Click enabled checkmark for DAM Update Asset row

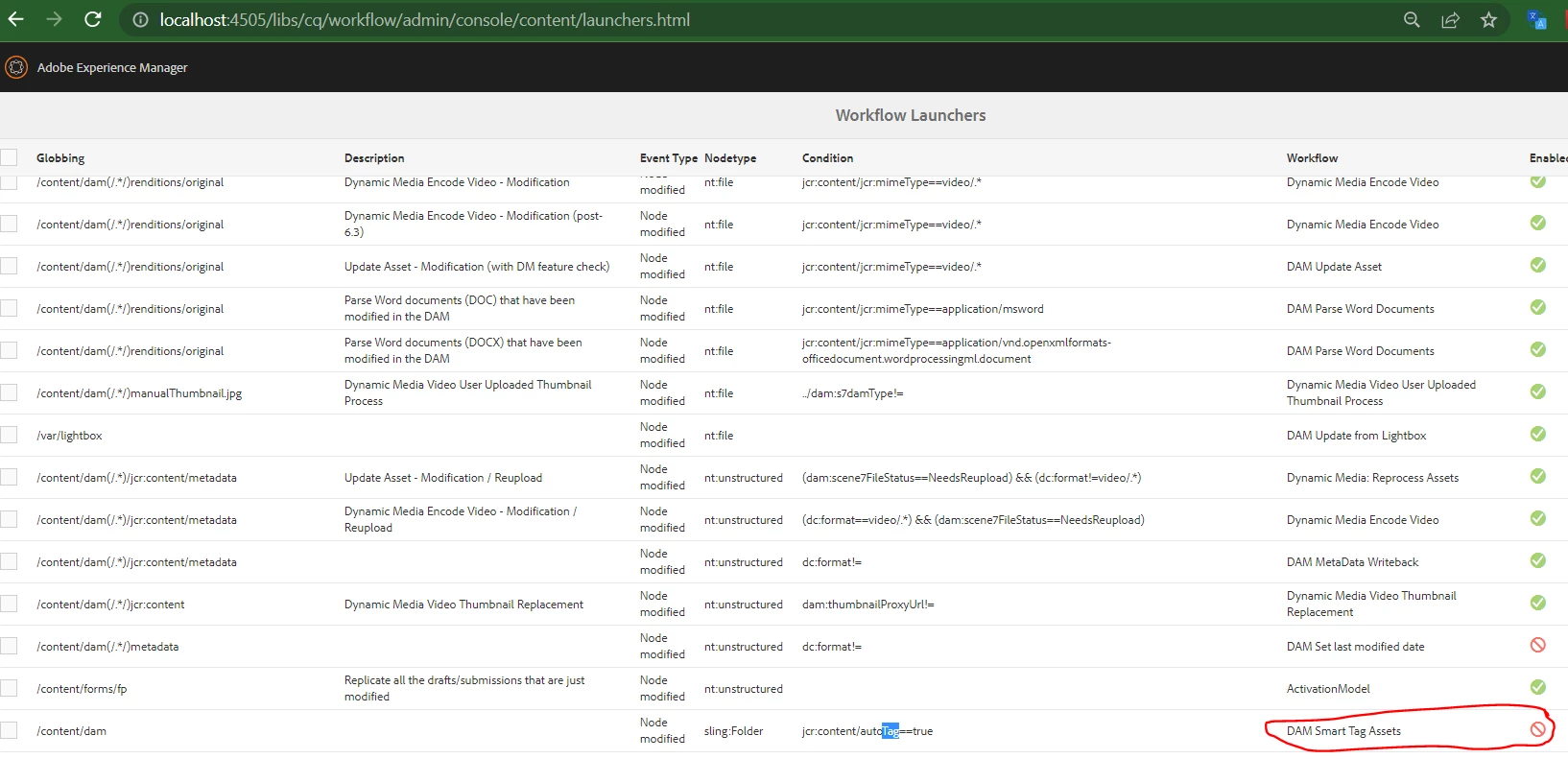click(x=1537, y=265)
